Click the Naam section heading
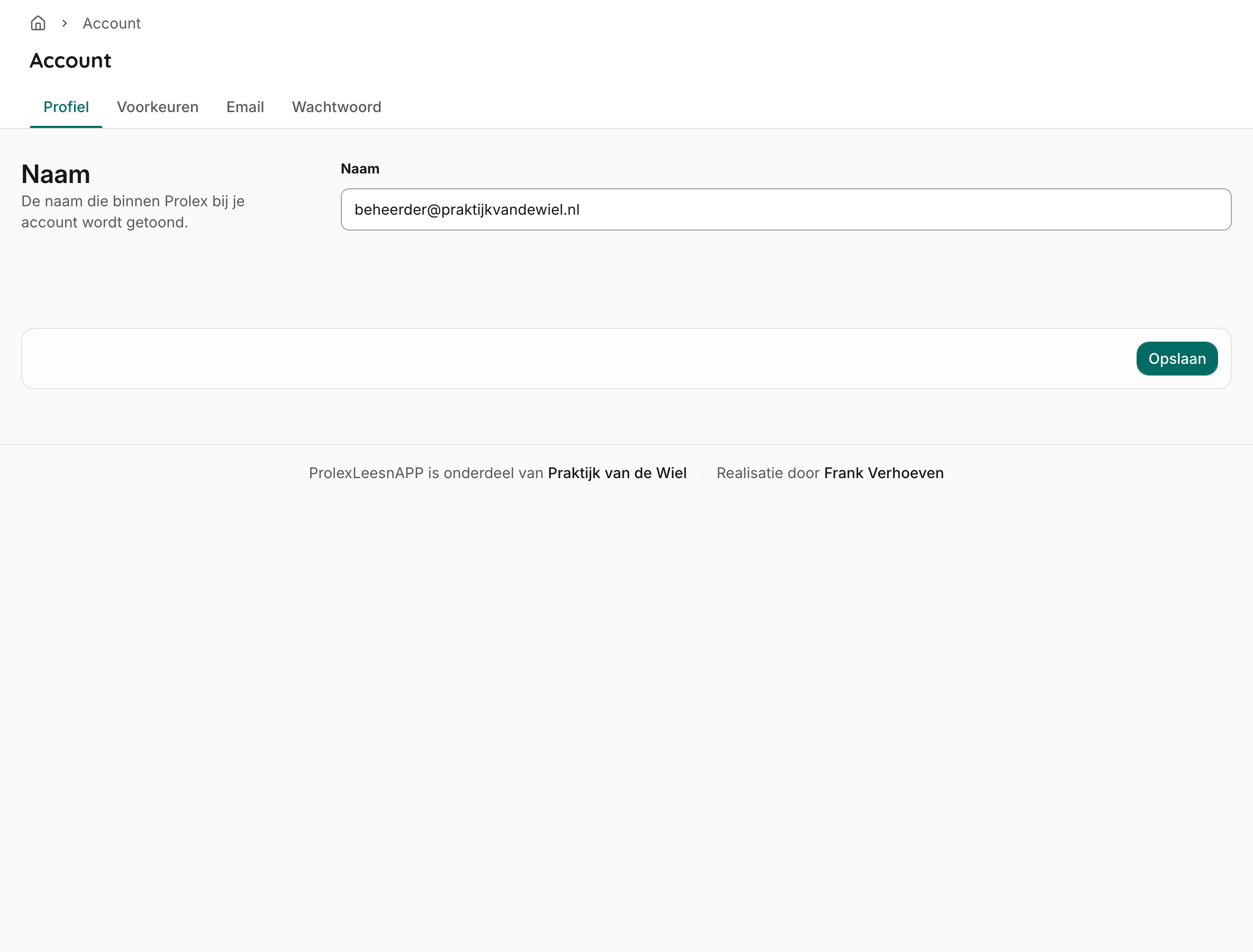 click(x=56, y=174)
